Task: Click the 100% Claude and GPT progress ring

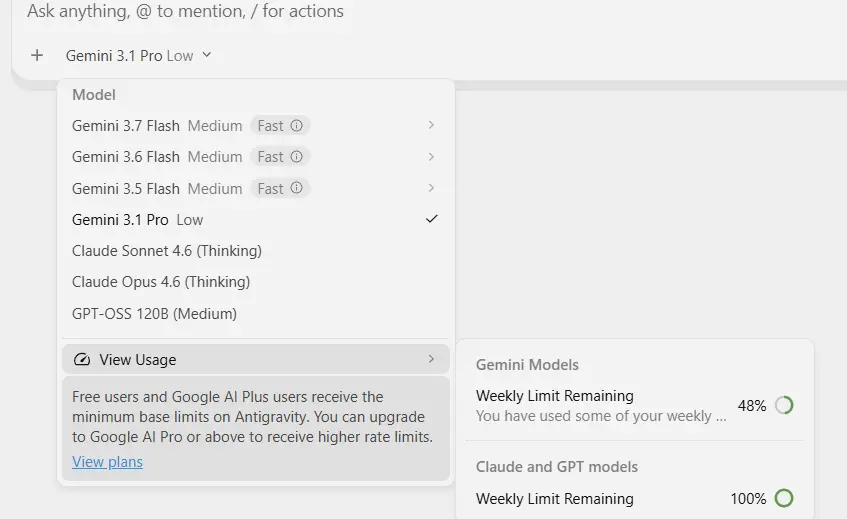Action: click(x=784, y=498)
